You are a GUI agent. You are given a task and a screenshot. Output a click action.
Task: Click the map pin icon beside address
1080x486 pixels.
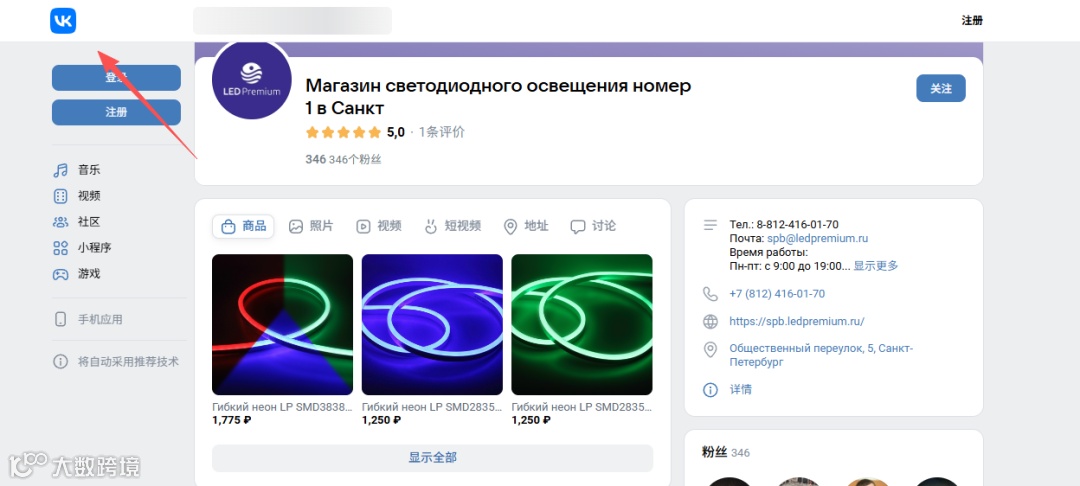[x=710, y=350]
